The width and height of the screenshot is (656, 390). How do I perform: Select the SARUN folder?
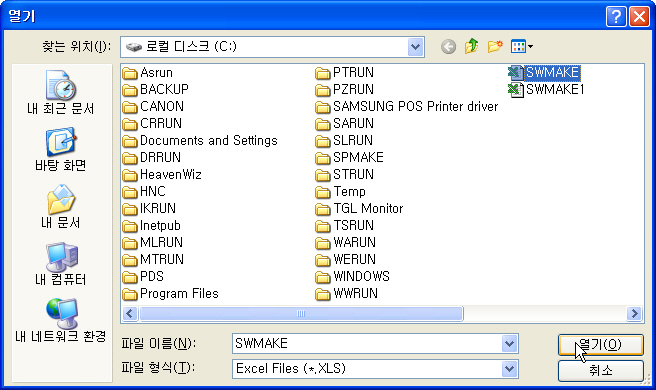click(x=344, y=124)
